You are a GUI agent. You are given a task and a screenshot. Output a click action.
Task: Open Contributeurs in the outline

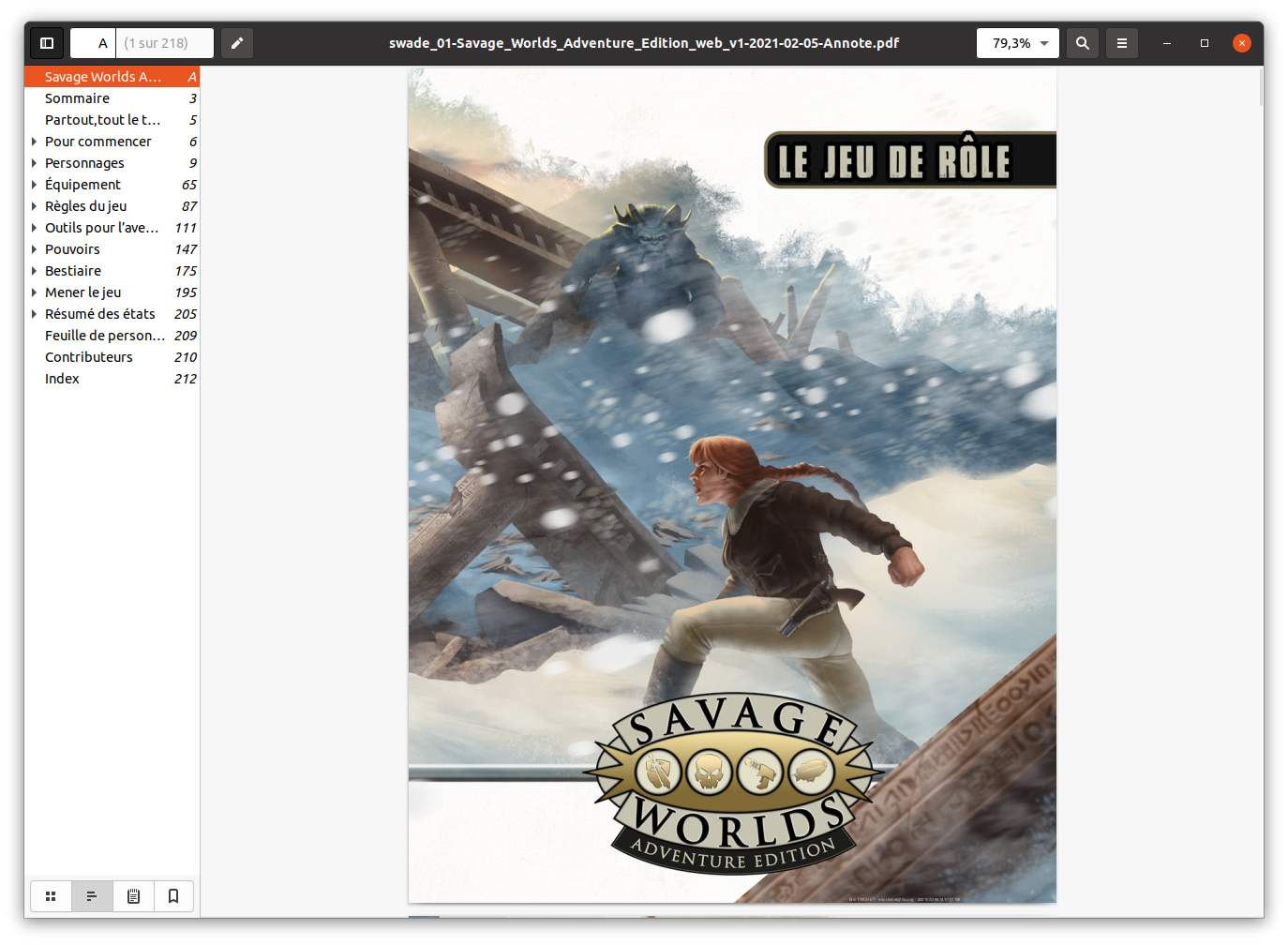[x=89, y=357]
